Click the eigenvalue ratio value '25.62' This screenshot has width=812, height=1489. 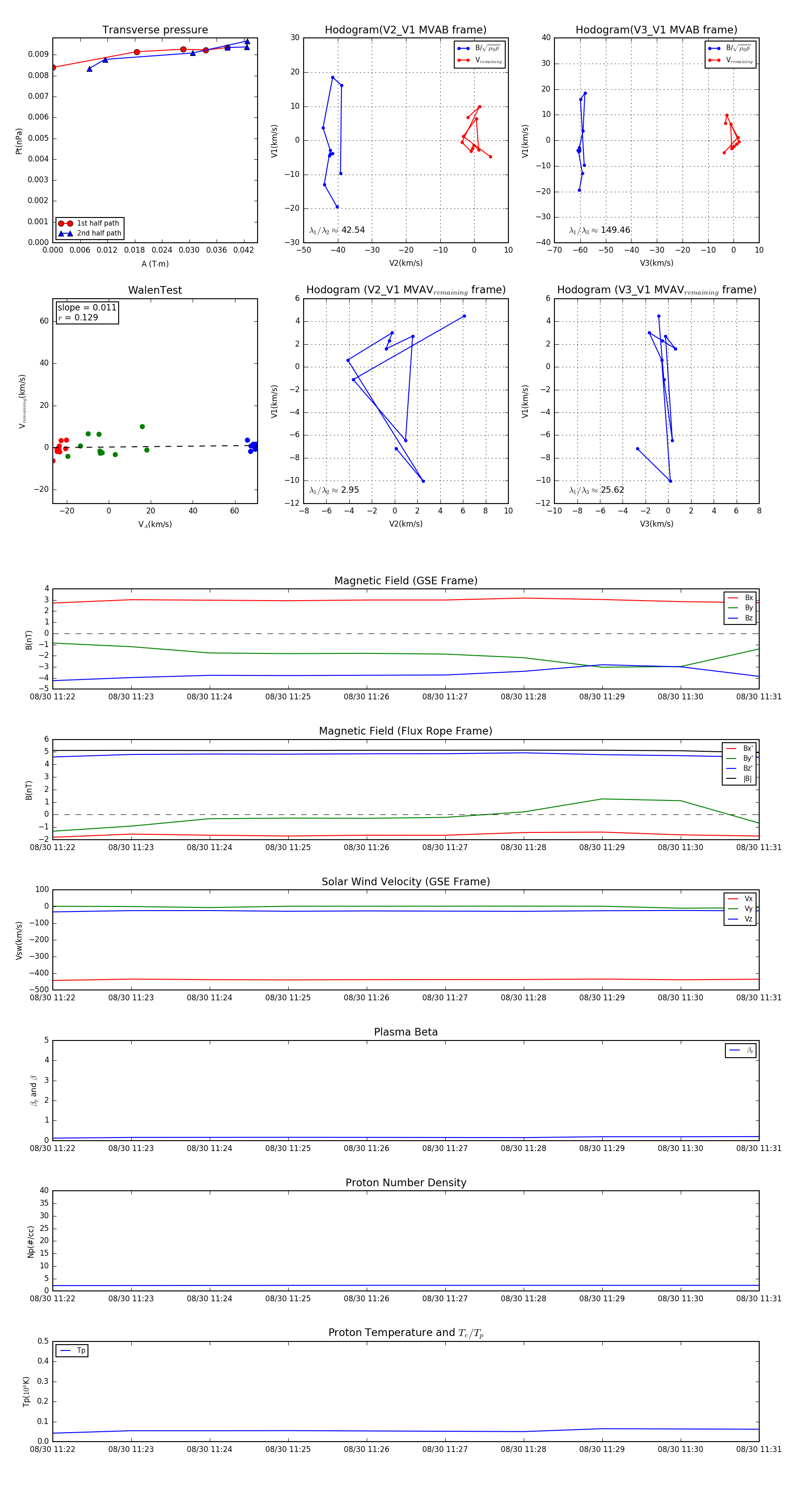click(x=613, y=490)
